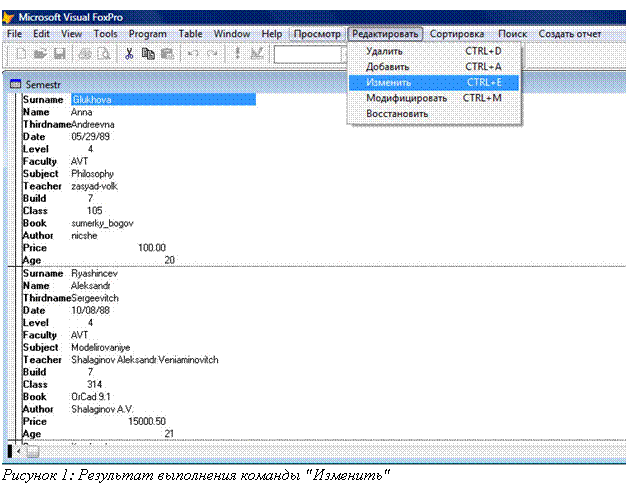This screenshot has height=487, width=628.
Task: Click the Name value Anna
Action: tap(82, 112)
